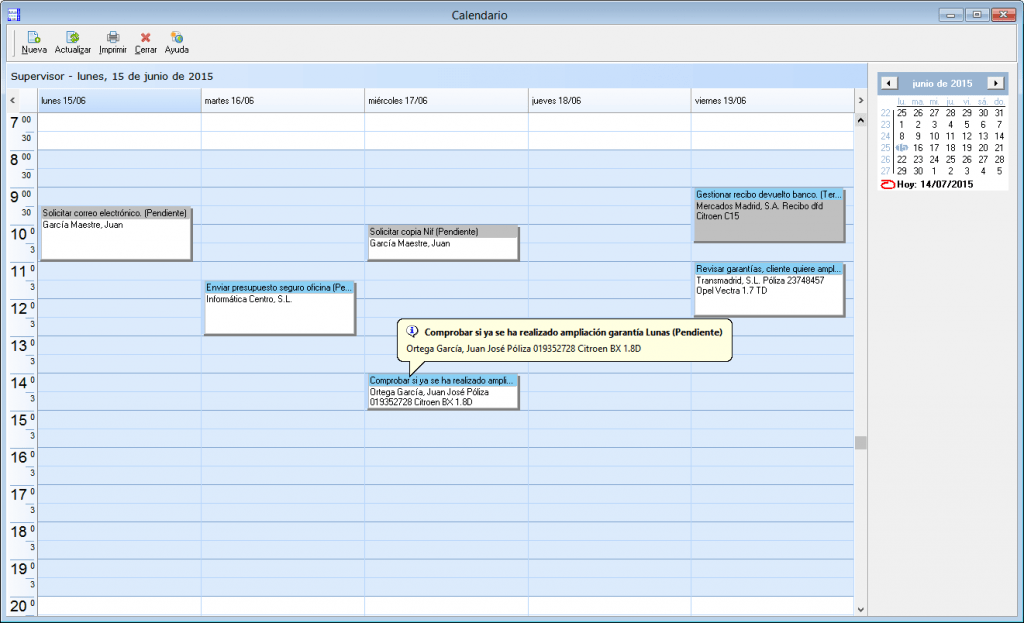Click the vertical scrollbar thumb
1024x623 pixels.
coord(860,442)
